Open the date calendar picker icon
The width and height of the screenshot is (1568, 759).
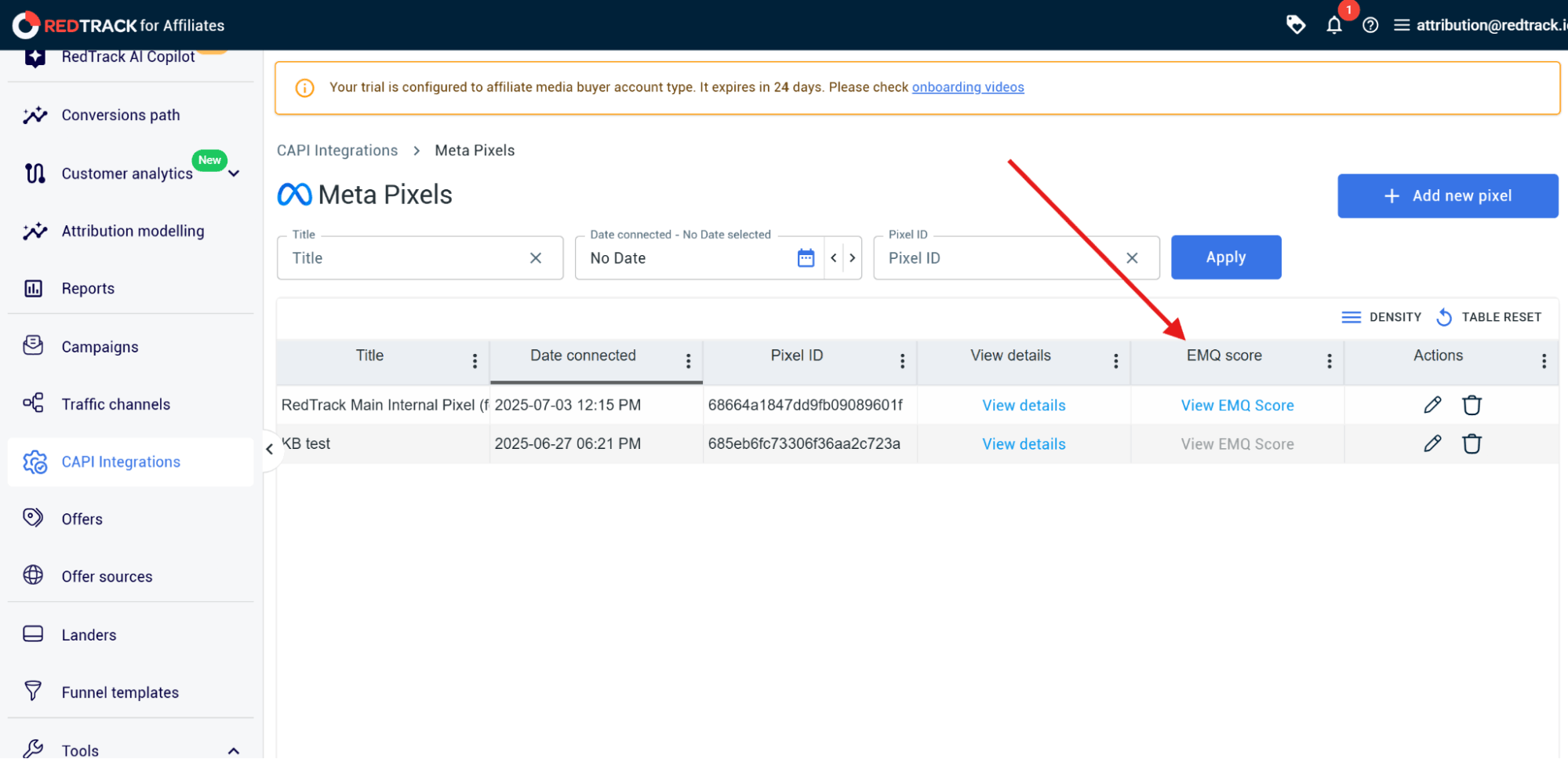(x=806, y=257)
